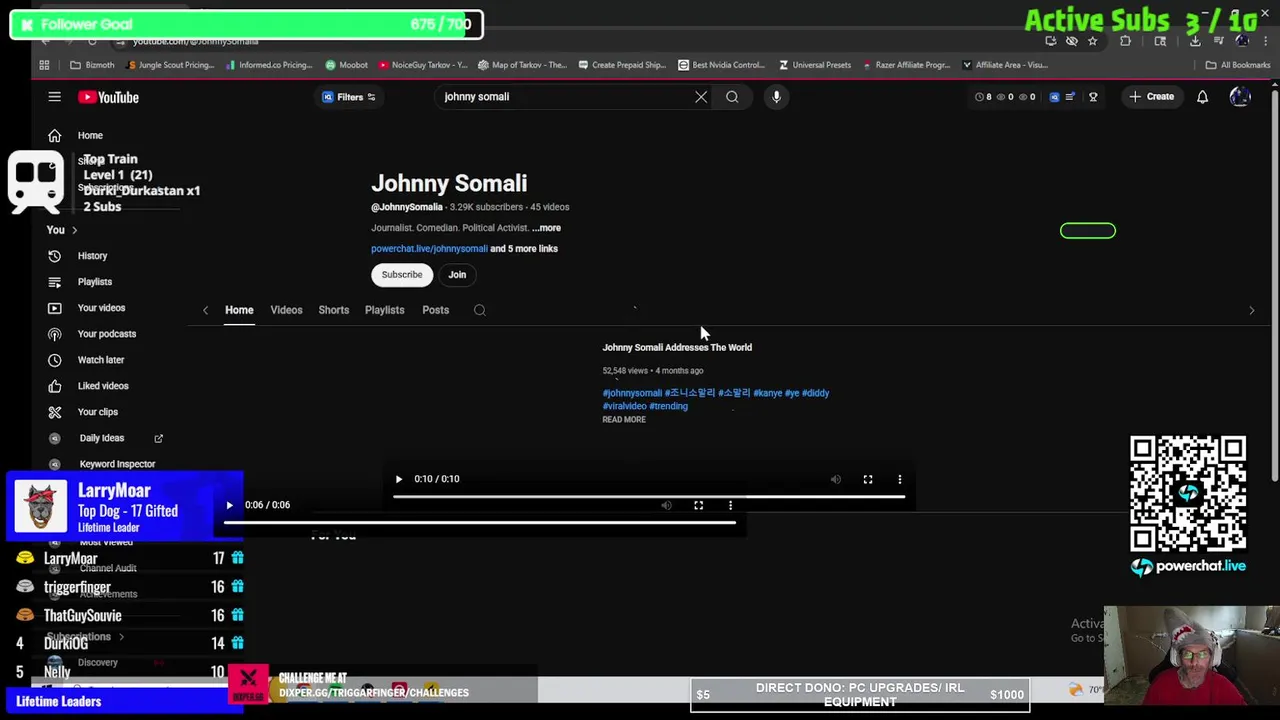Viewport: 1280px width, 720px height.
Task: Open the Moobot bookmark
Action: tap(347, 65)
